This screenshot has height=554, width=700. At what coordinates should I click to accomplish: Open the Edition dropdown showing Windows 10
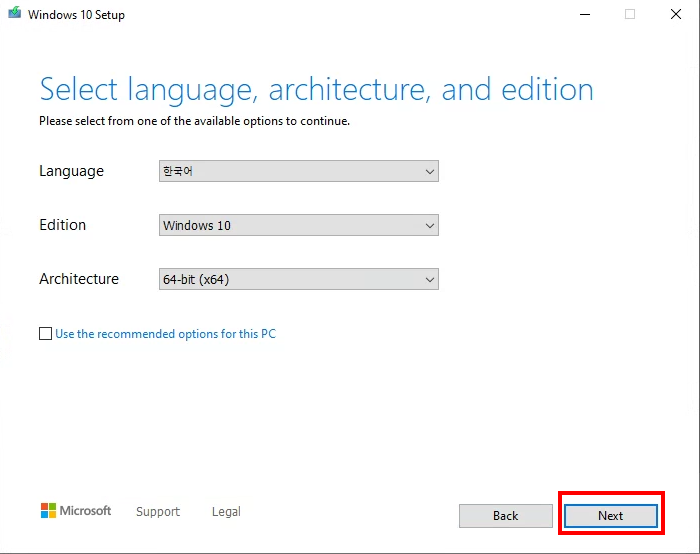coord(299,225)
